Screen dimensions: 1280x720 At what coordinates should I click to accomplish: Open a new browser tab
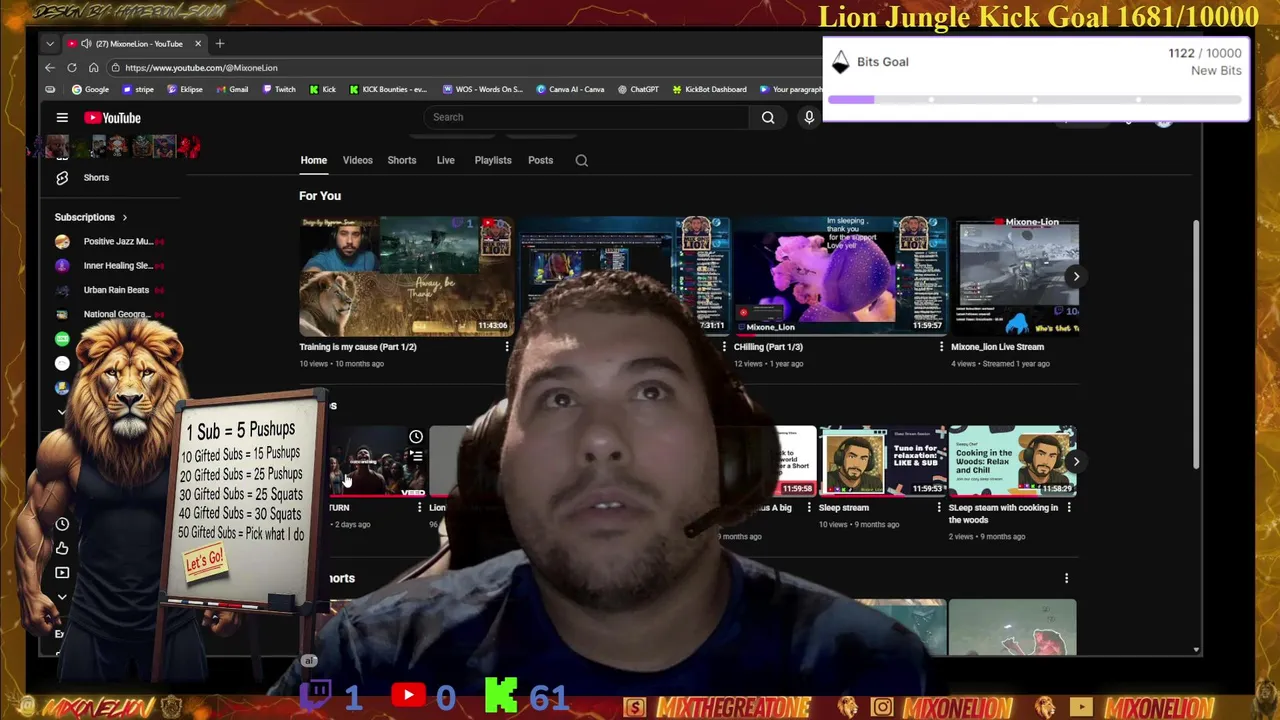click(220, 43)
